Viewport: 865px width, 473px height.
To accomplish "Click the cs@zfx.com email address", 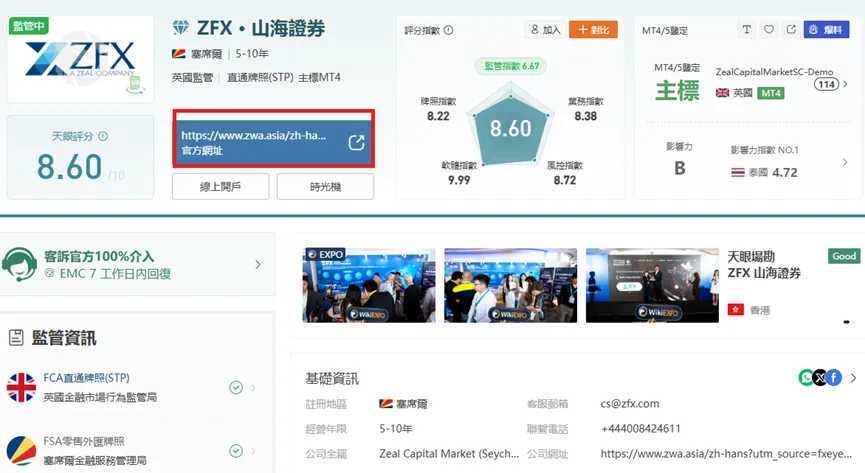I will coord(629,403).
